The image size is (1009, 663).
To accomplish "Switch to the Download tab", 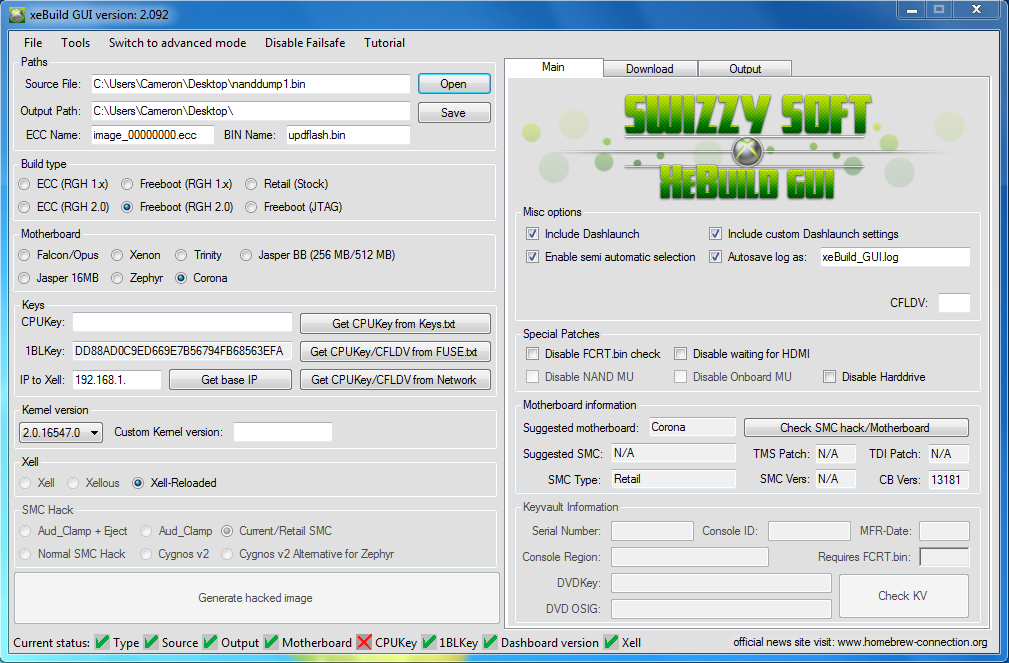I will [x=649, y=69].
